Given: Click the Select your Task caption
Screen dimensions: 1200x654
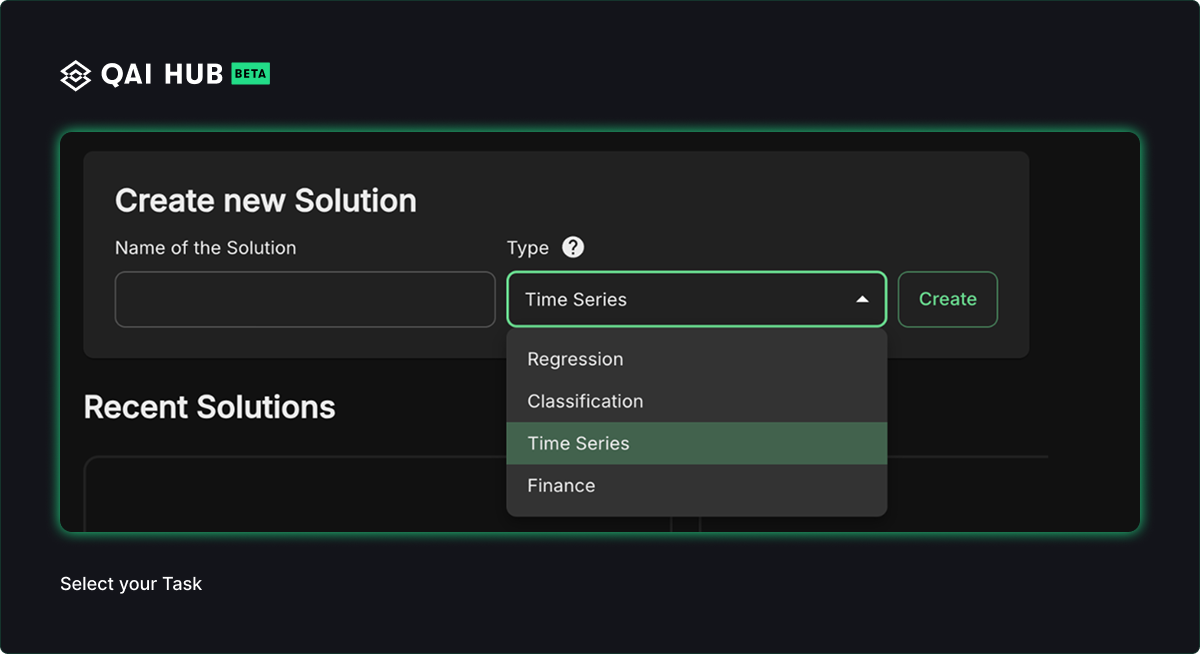Looking at the screenshot, I should pos(131,584).
